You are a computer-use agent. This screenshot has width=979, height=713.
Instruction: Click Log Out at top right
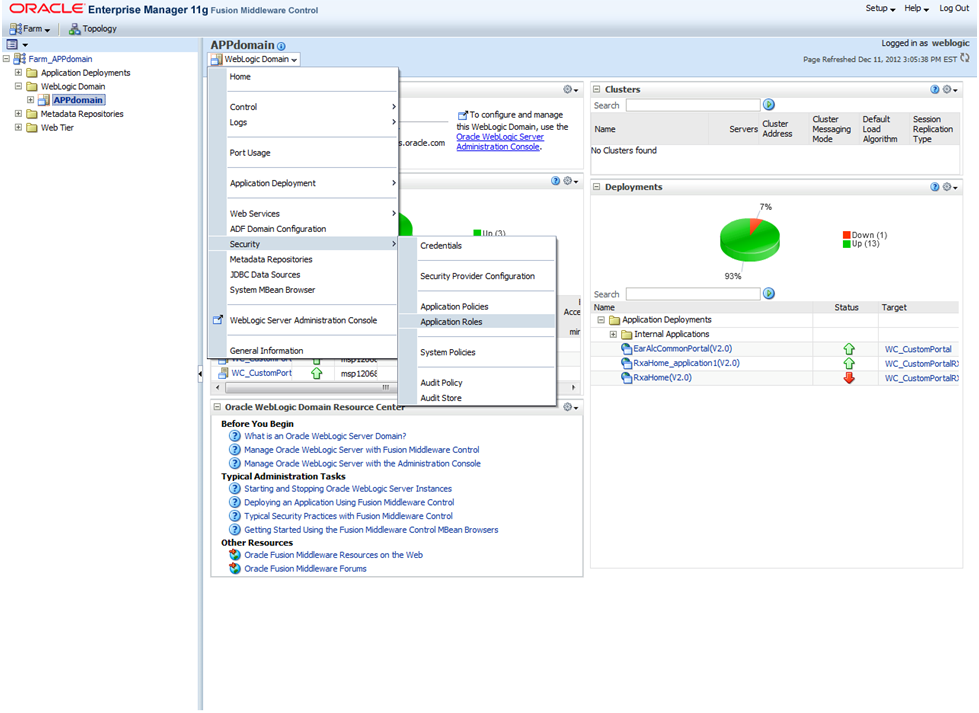[x=954, y=8]
